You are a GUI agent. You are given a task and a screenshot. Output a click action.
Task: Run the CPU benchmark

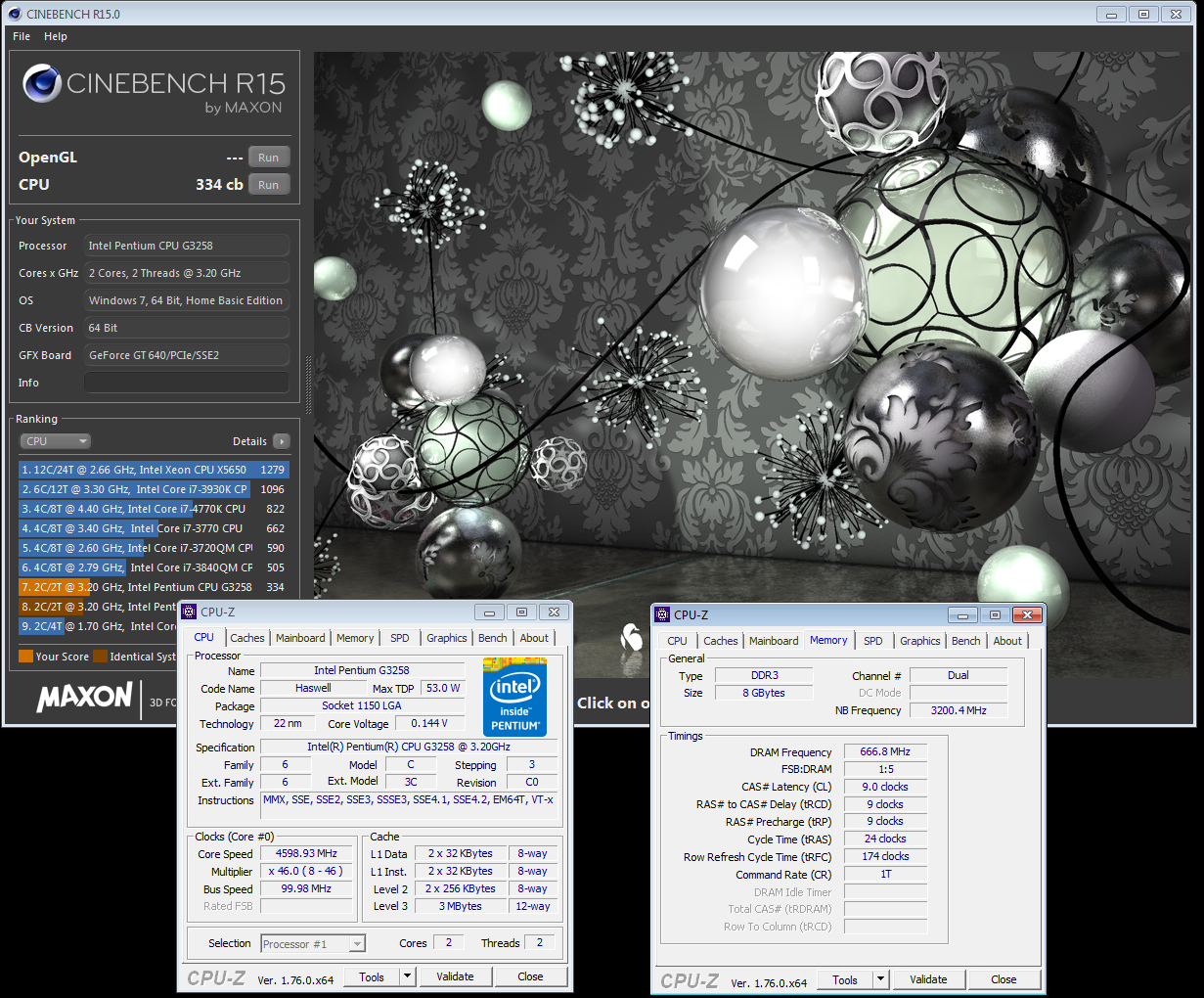pos(269,185)
